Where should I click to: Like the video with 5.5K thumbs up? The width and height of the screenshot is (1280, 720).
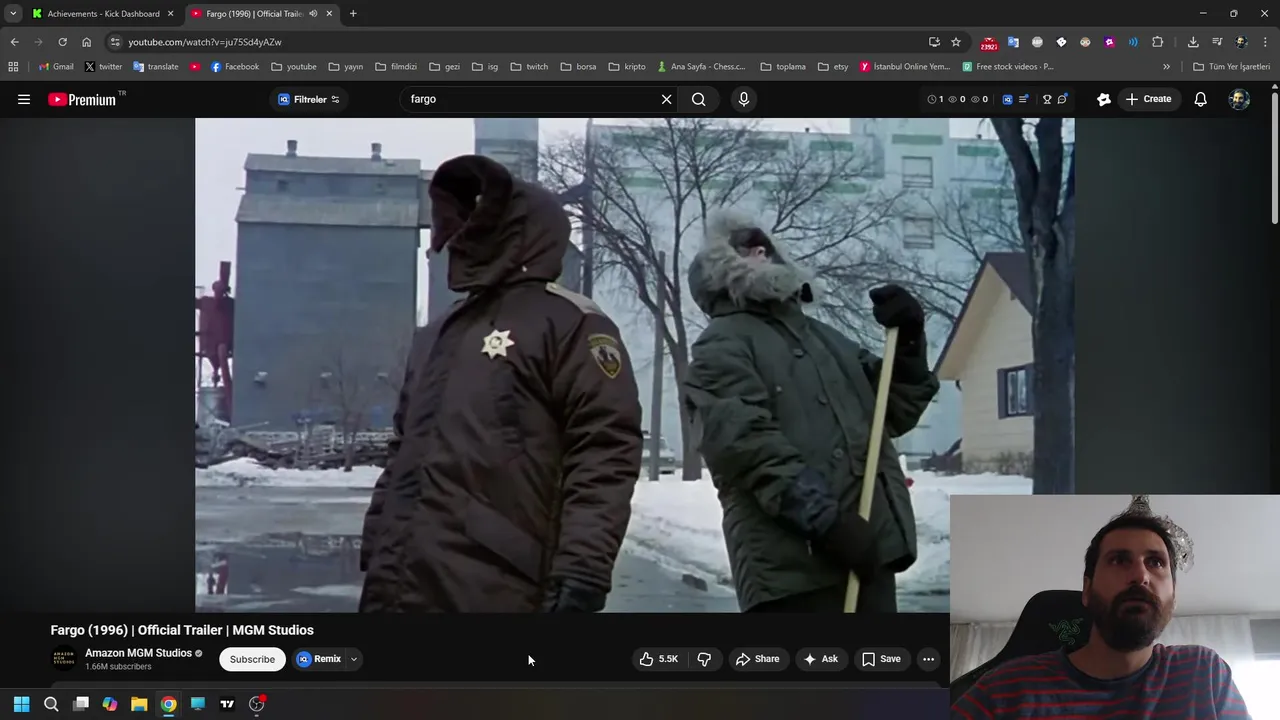659,659
